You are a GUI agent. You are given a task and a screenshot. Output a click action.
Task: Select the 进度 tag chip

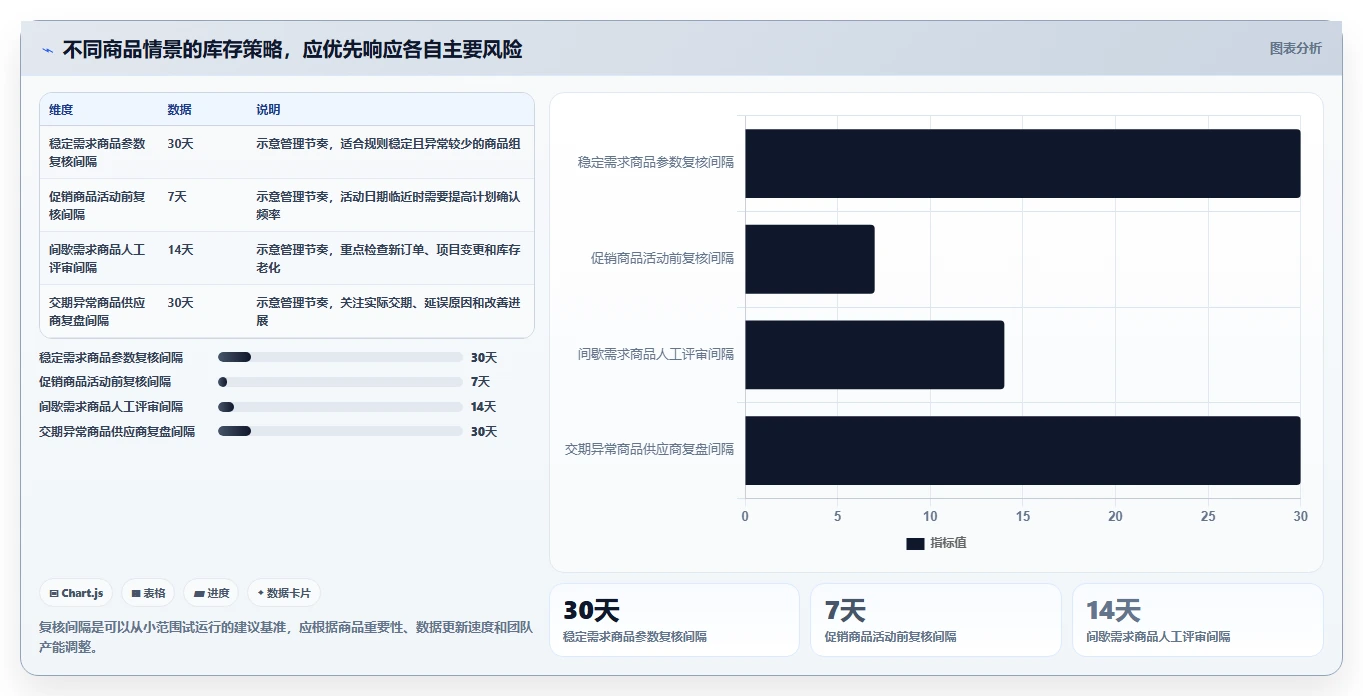(211, 593)
